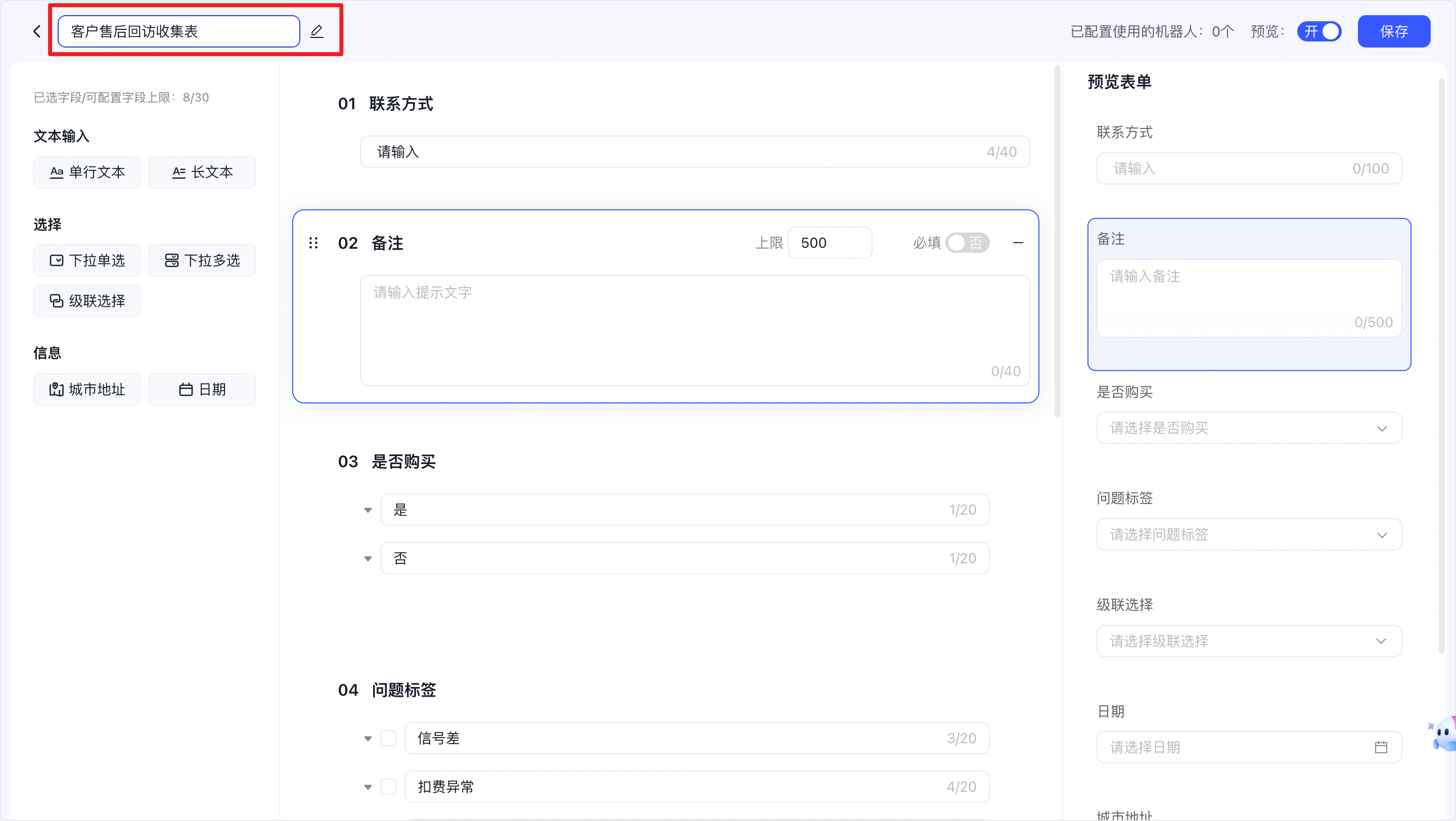Expand the arrow beside option 扣费异常

pyautogui.click(x=368, y=787)
